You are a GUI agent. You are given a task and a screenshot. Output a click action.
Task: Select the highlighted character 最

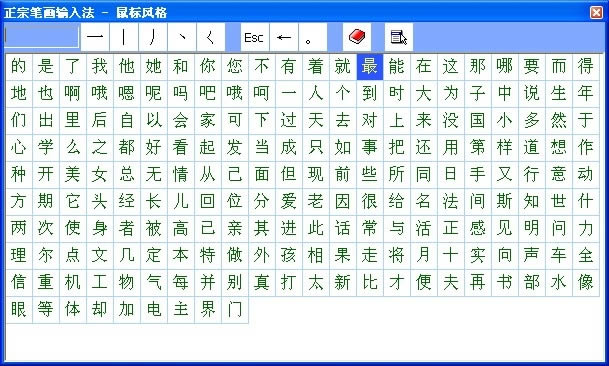coord(370,67)
